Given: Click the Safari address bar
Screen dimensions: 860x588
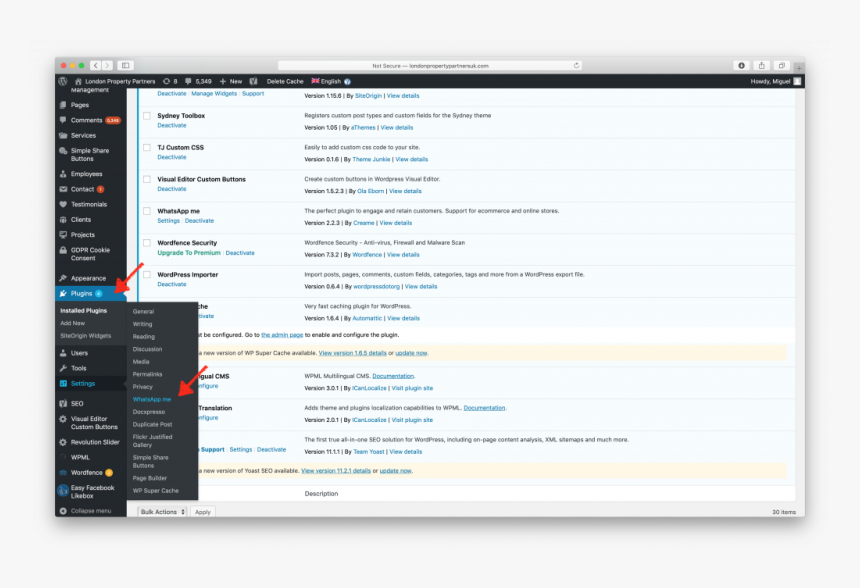Looking at the screenshot, I should 430,65.
